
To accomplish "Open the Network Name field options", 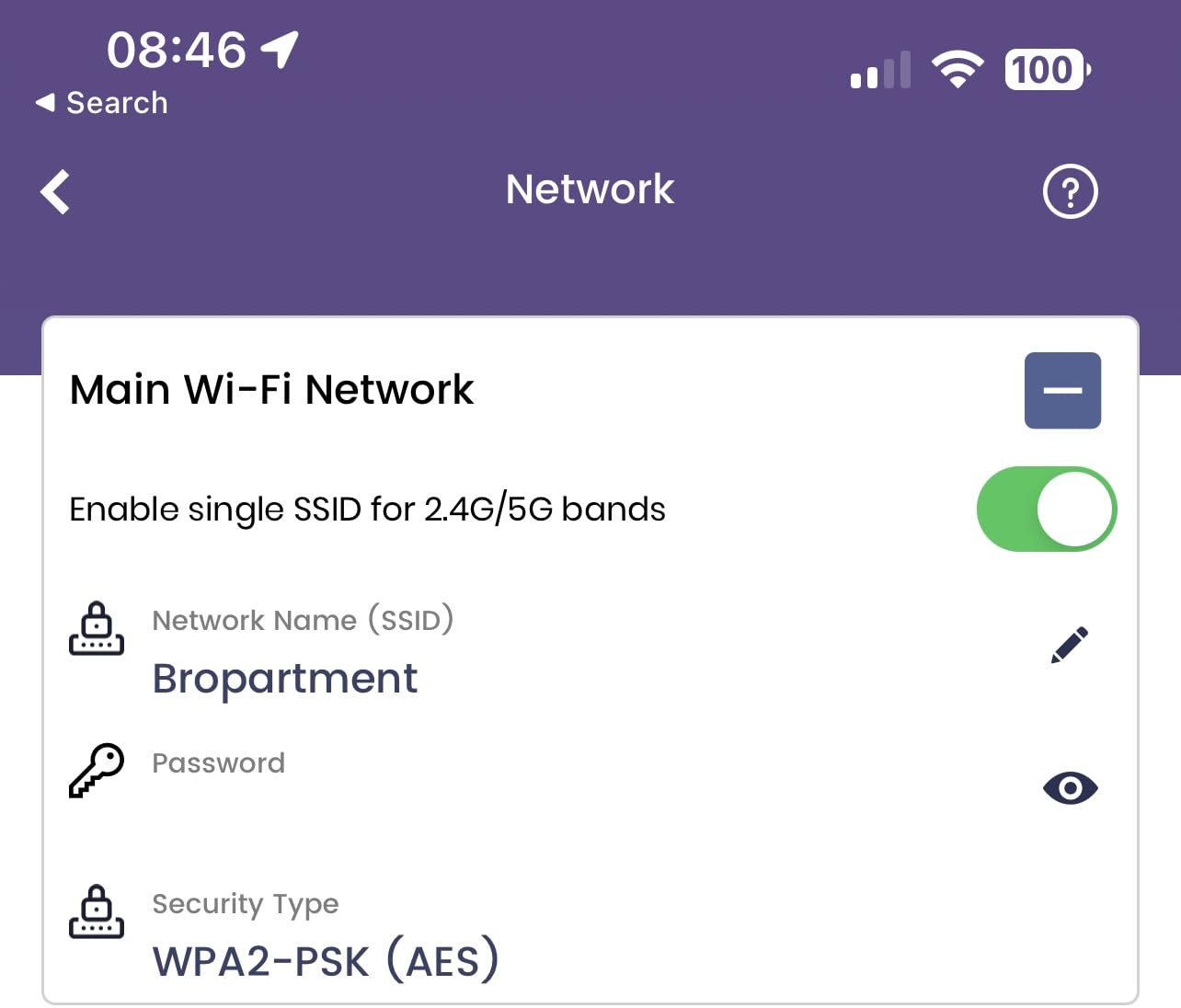I will coord(304,620).
